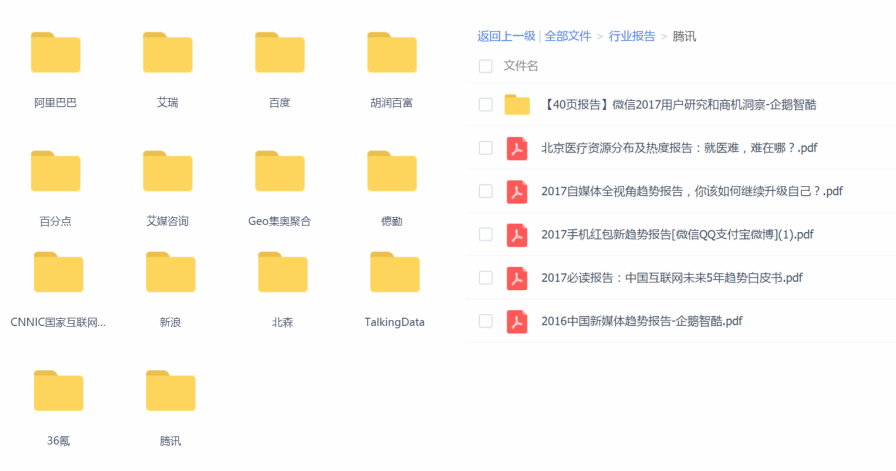The height and width of the screenshot is (471, 896).
Task: Select checkbox for 2016中国新媒体趋势报告 PDF
Action: pos(486,321)
